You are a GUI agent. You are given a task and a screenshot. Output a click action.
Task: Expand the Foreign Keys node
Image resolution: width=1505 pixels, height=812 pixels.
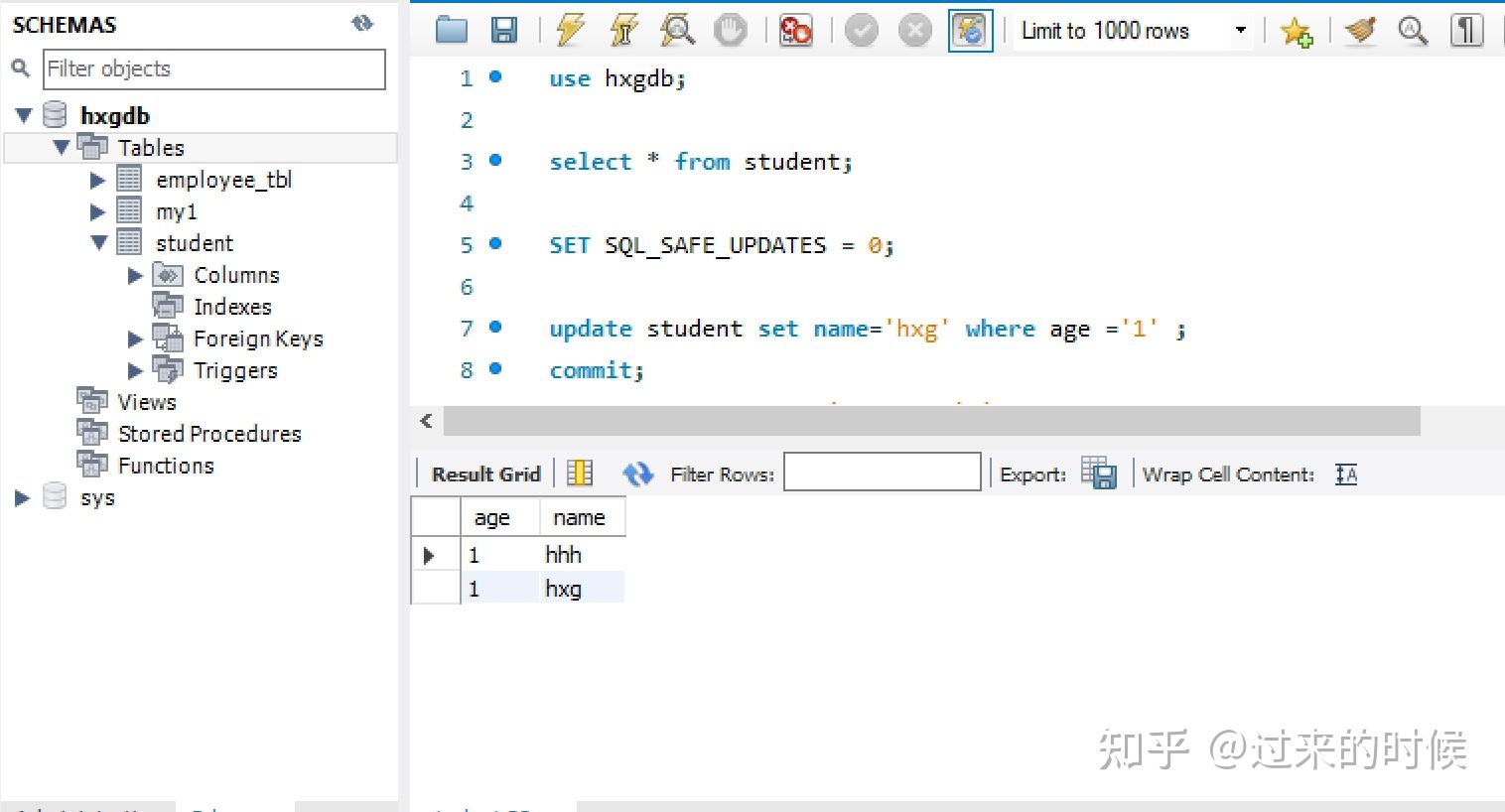click(x=136, y=338)
